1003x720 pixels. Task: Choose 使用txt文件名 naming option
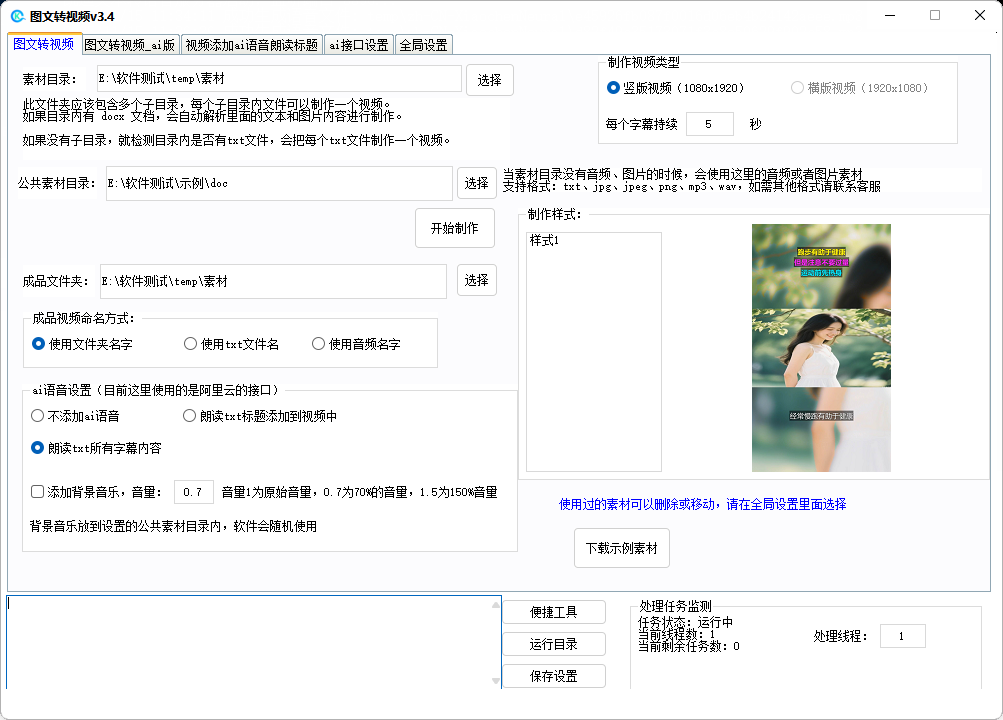pyautogui.click(x=191, y=344)
